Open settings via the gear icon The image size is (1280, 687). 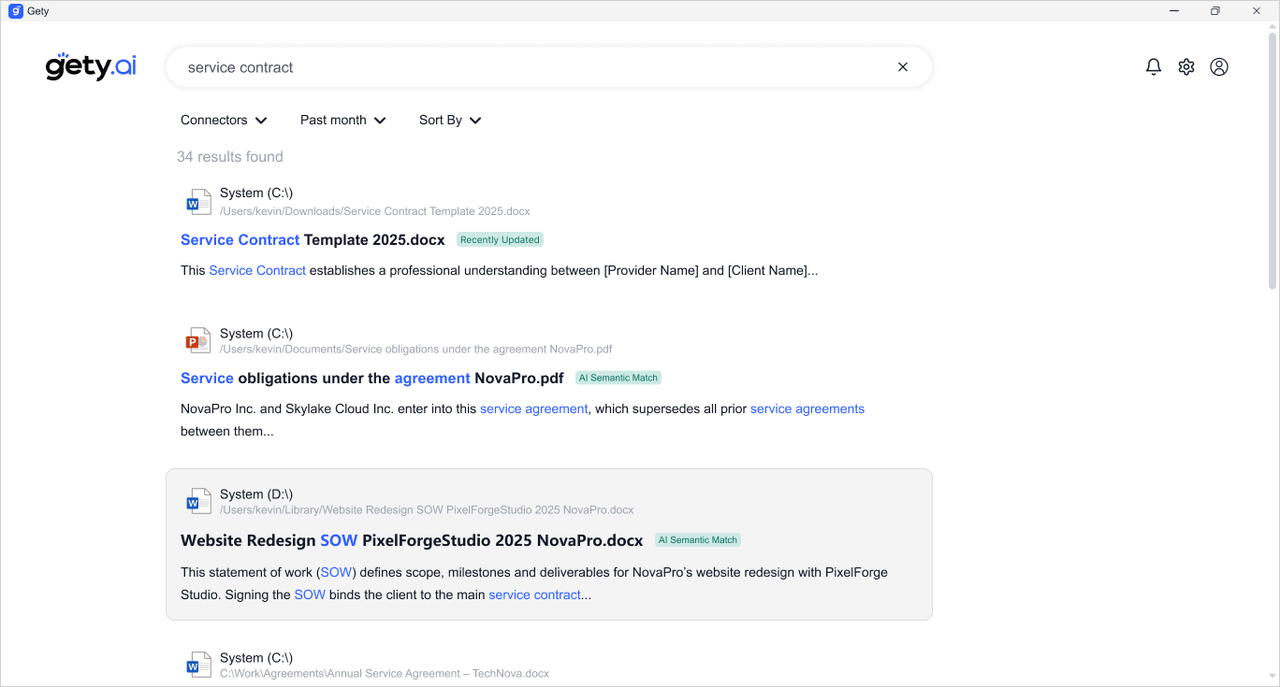[1186, 67]
